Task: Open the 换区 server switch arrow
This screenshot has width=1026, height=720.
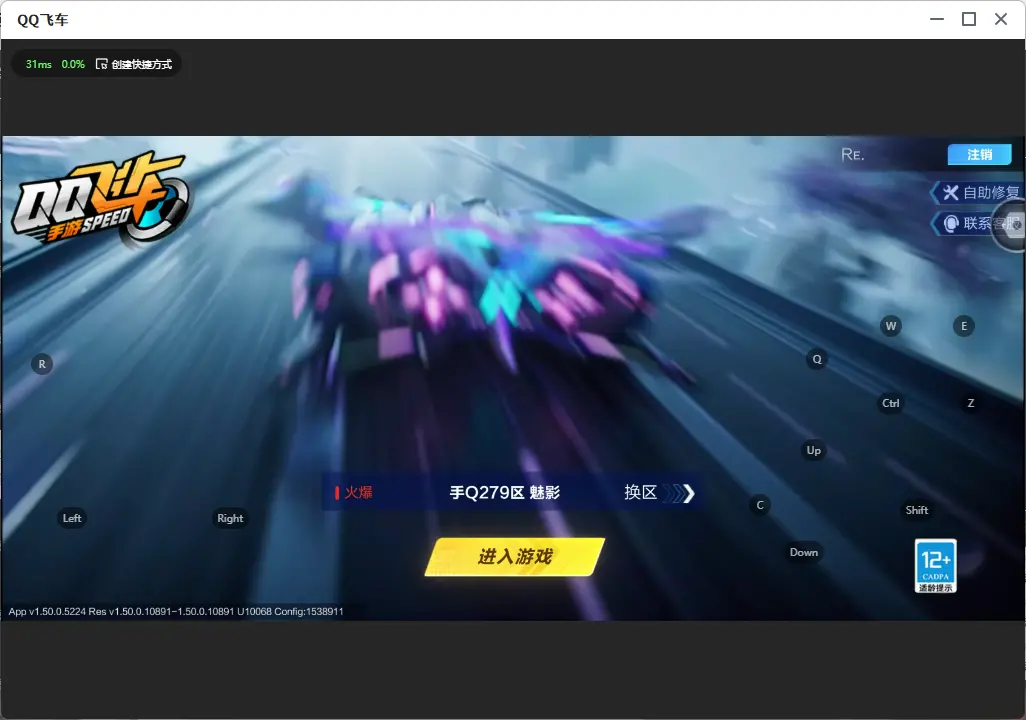Action: pos(659,492)
